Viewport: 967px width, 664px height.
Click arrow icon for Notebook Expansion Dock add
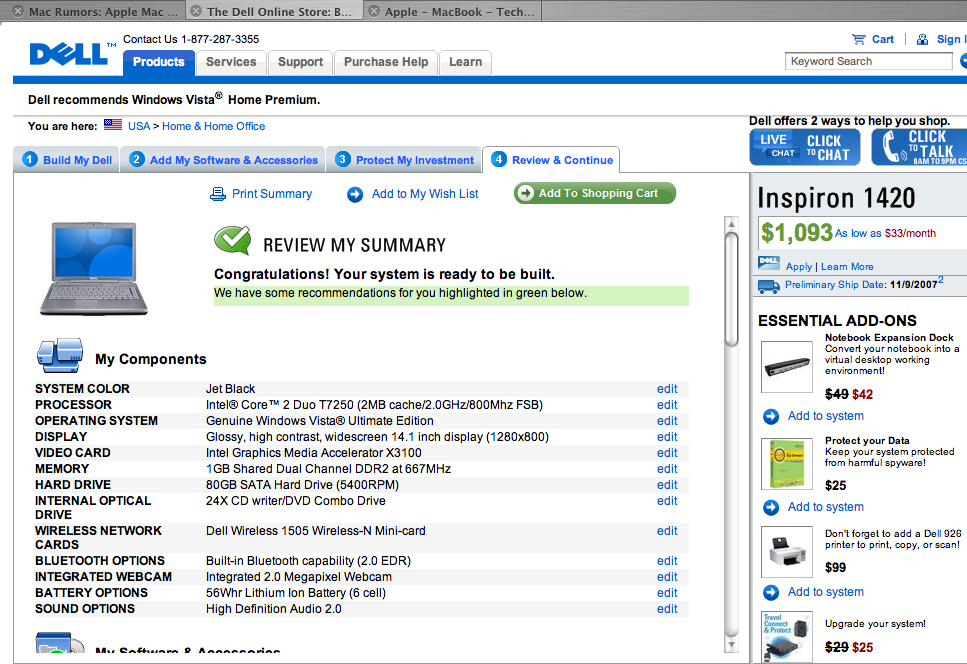(771, 417)
